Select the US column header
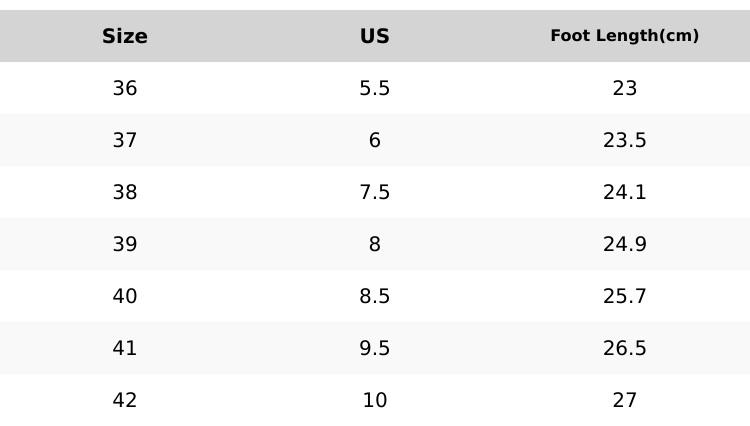This screenshot has height=426, width=750. click(x=374, y=36)
